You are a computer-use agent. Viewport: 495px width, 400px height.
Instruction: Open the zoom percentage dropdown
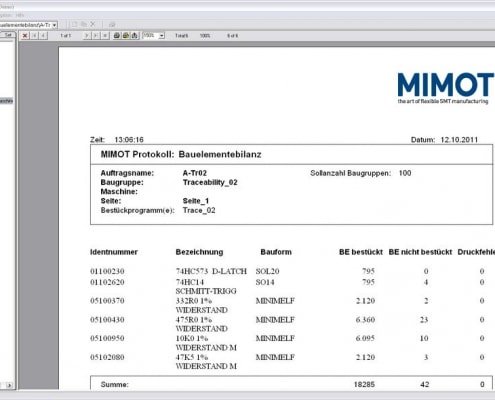[x=162, y=36]
